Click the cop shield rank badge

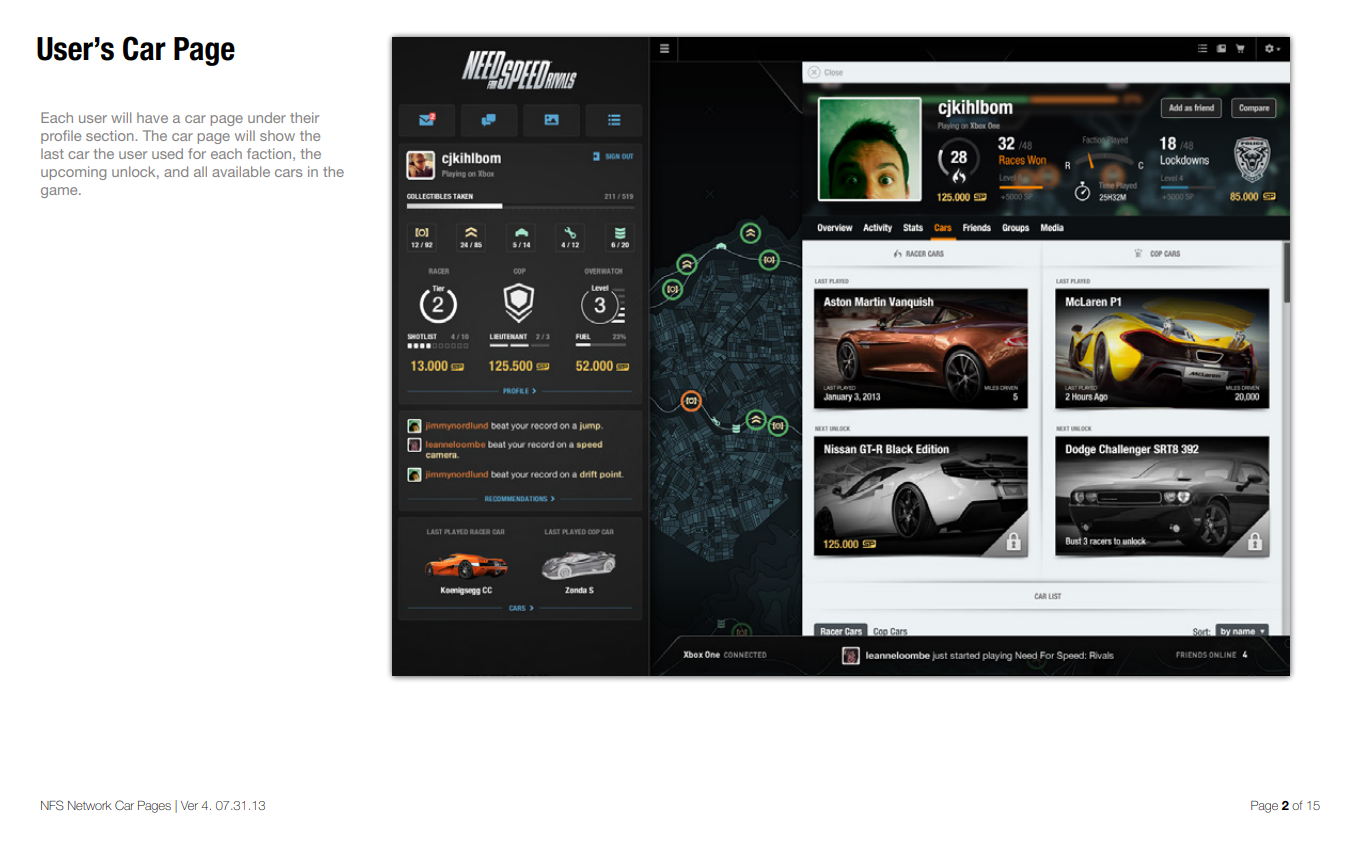click(519, 303)
